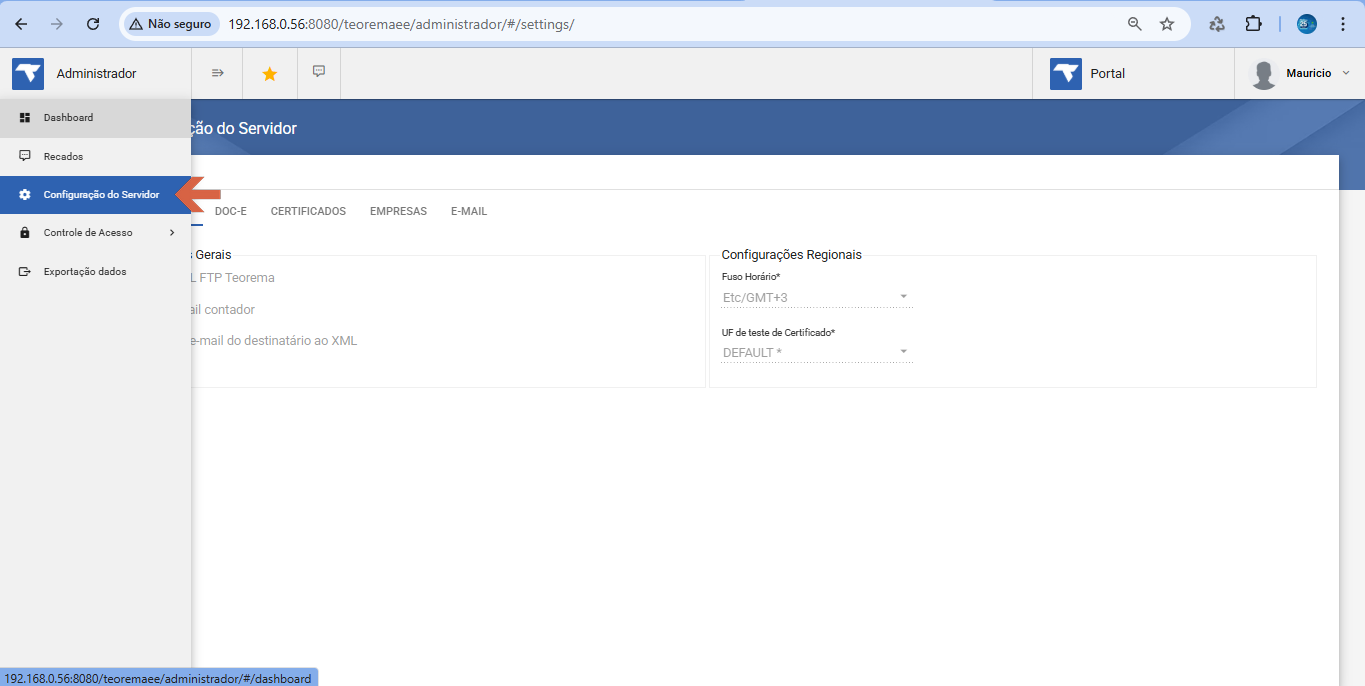Go forward using the browser forward arrow
Screen dimensions: 1365x686
pyautogui.click(x=57, y=24)
